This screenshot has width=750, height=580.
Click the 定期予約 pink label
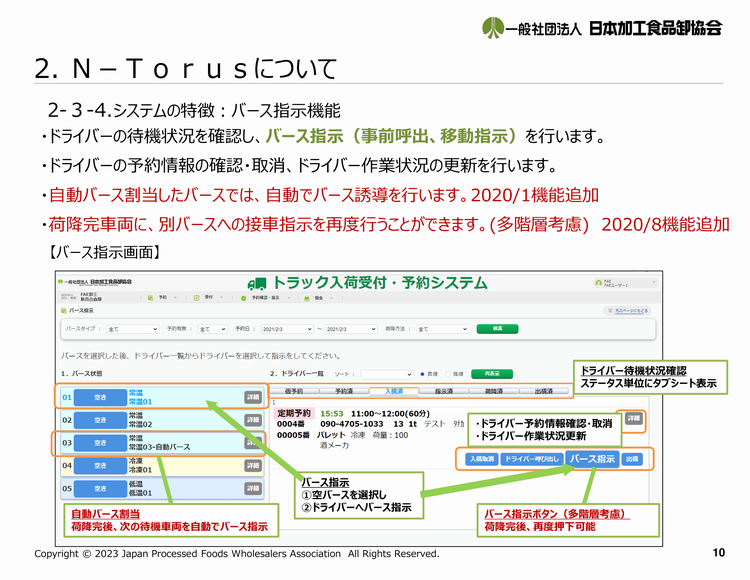point(294,413)
